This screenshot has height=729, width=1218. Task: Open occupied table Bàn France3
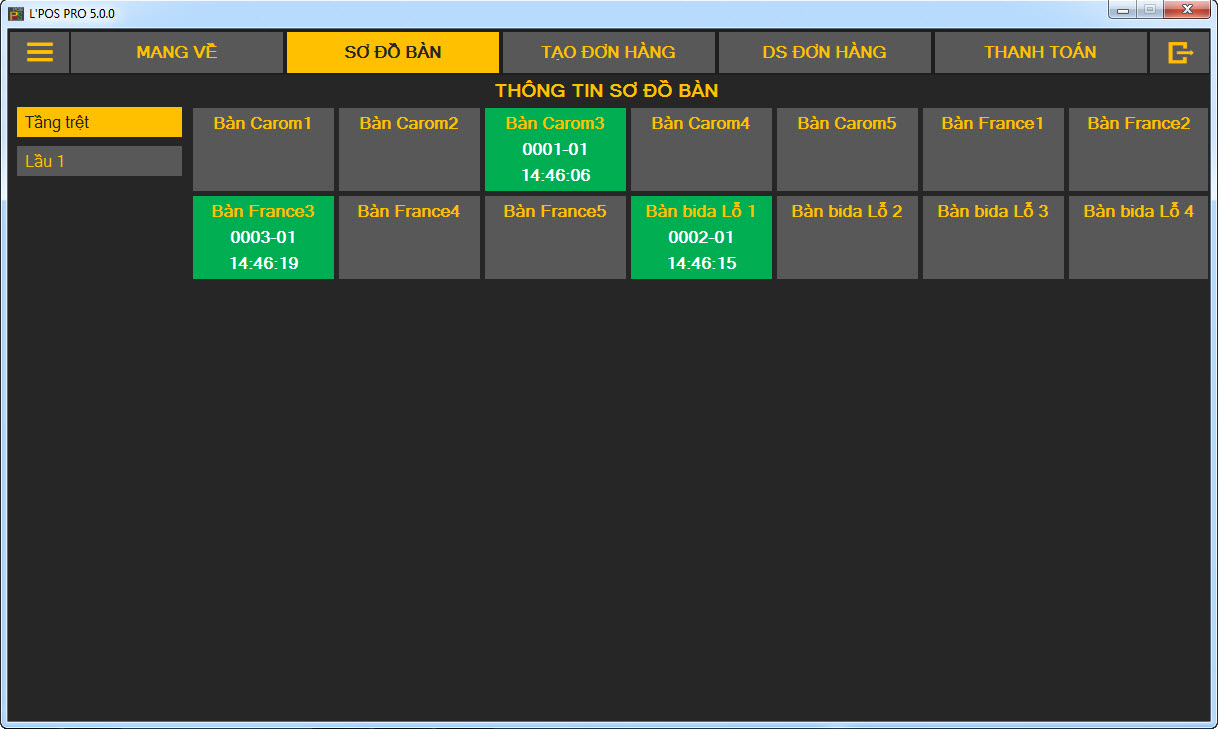pyautogui.click(x=263, y=238)
